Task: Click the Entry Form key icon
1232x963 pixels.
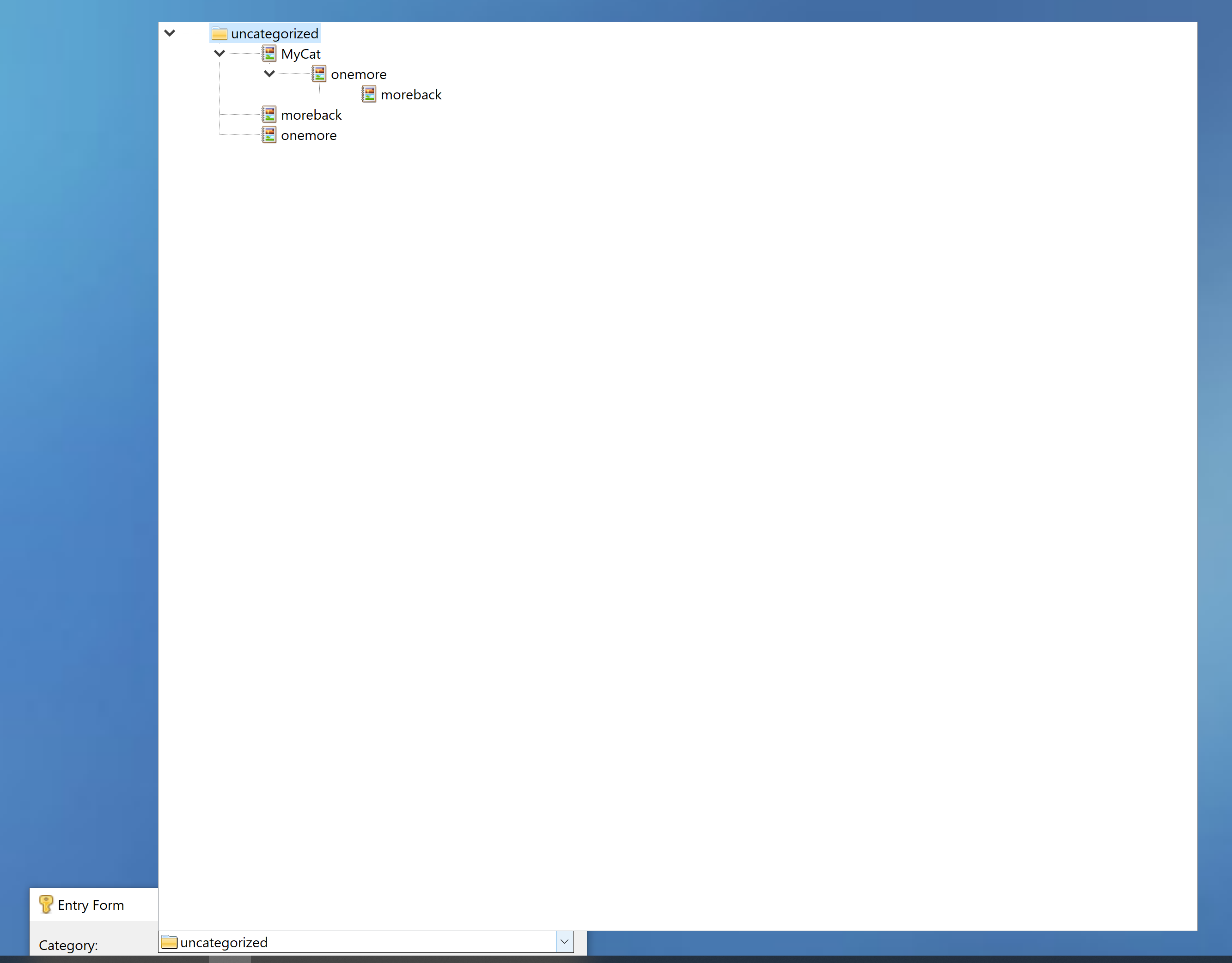Action: point(46,904)
